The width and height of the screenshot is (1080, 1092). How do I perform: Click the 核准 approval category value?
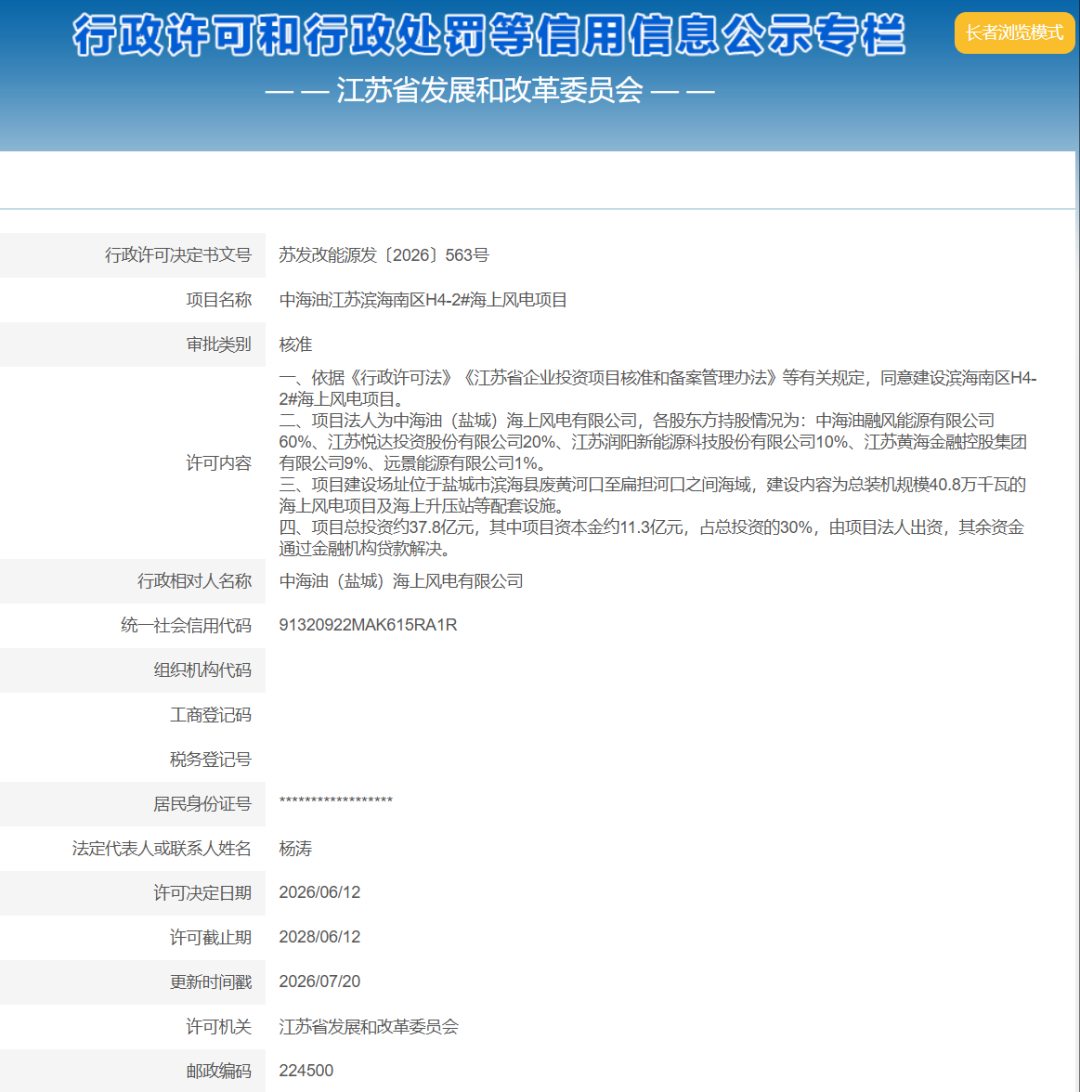pyautogui.click(x=295, y=345)
